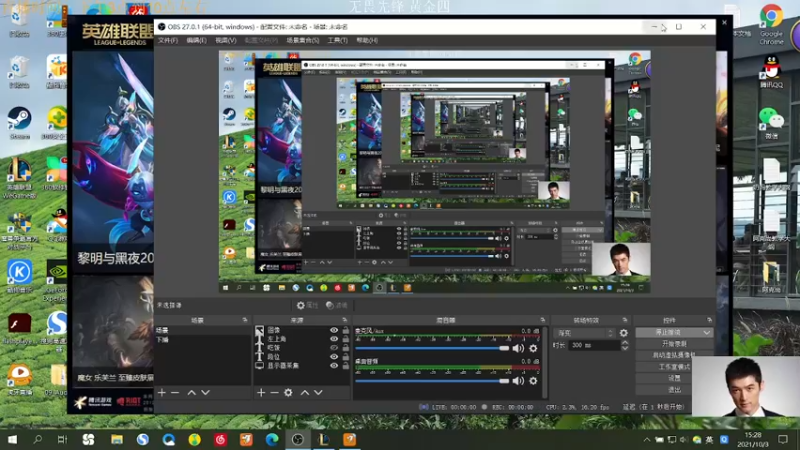
Task: Open the transition type dropdown
Action: pyautogui.click(x=584, y=333)
